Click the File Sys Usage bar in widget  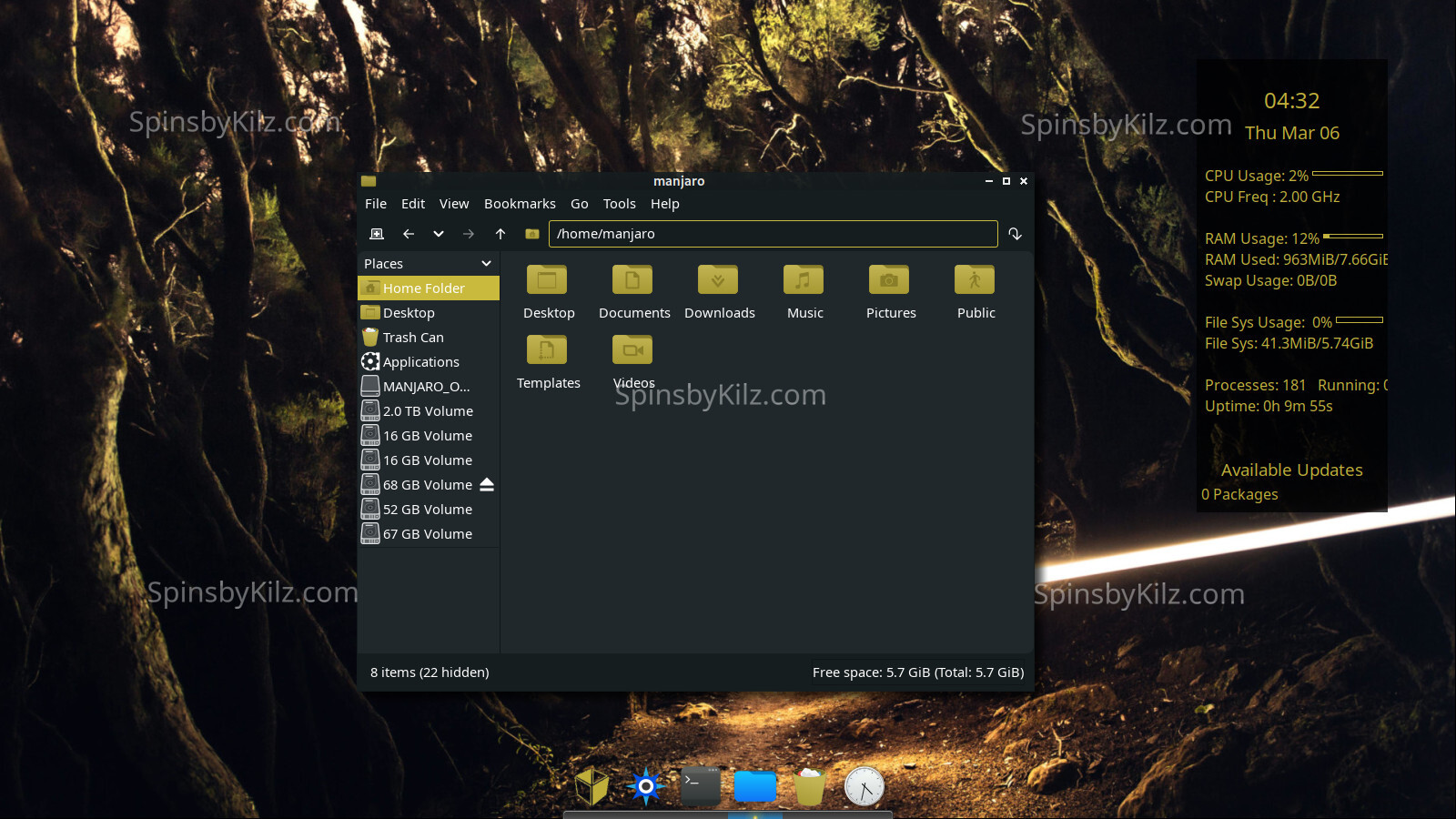(1360, 320)
